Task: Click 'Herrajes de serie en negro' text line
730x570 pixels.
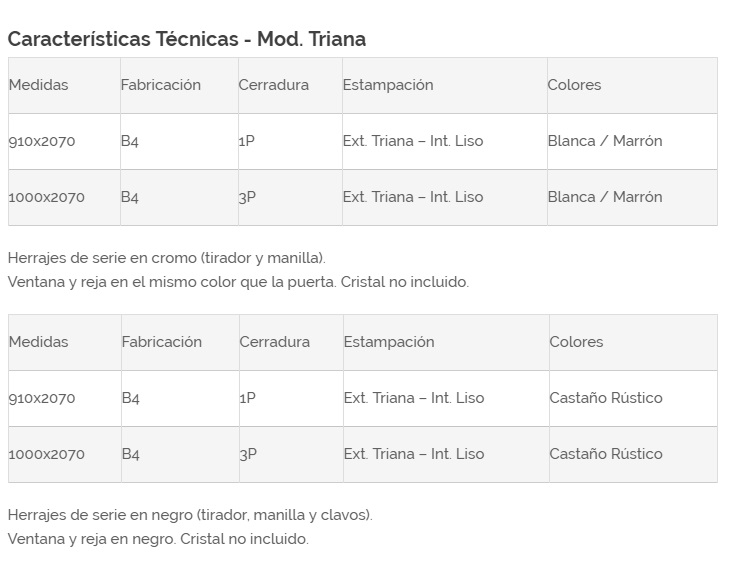Action: [190, 515]
